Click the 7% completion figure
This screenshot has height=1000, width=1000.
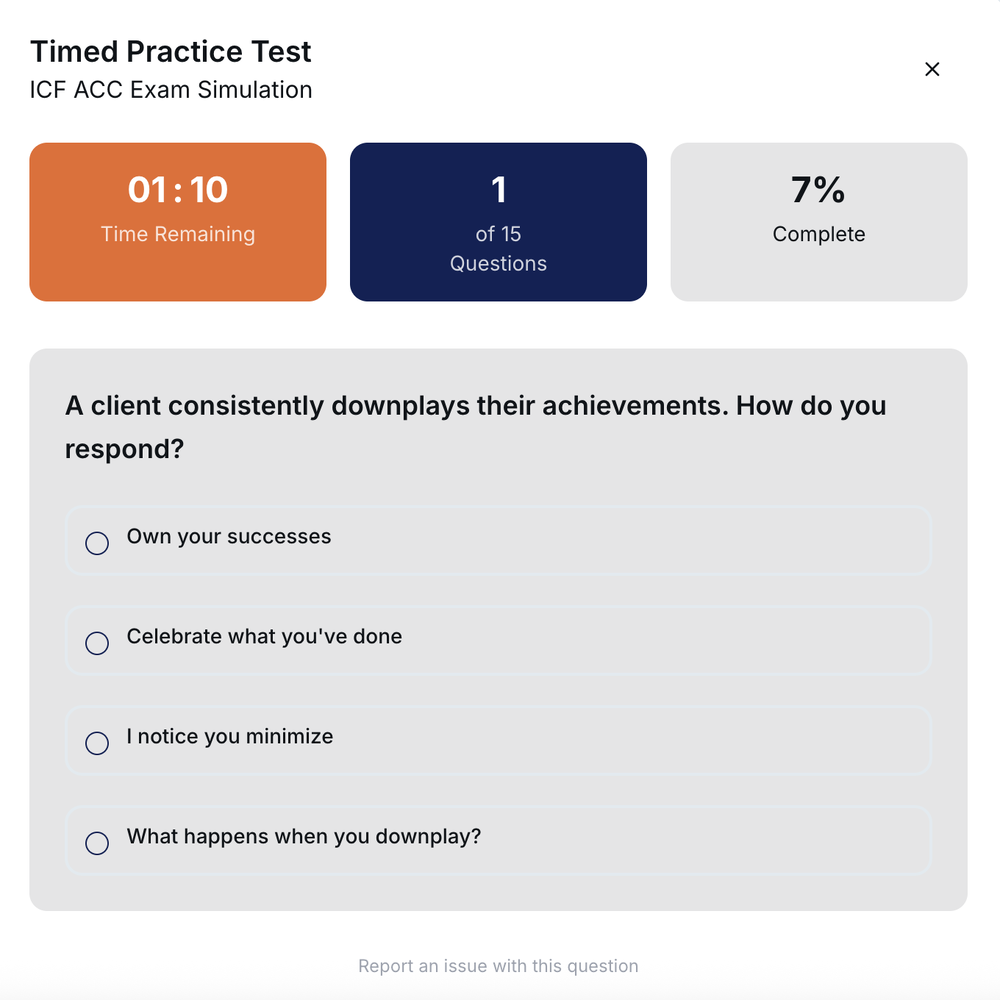(x=818, y=190)
